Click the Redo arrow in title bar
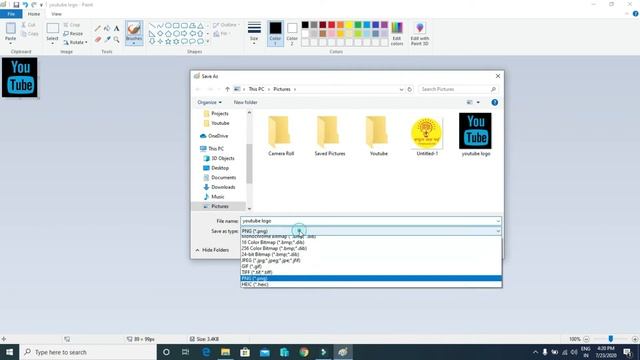Viewport: 640px width, 360px height. coord(34,5)
